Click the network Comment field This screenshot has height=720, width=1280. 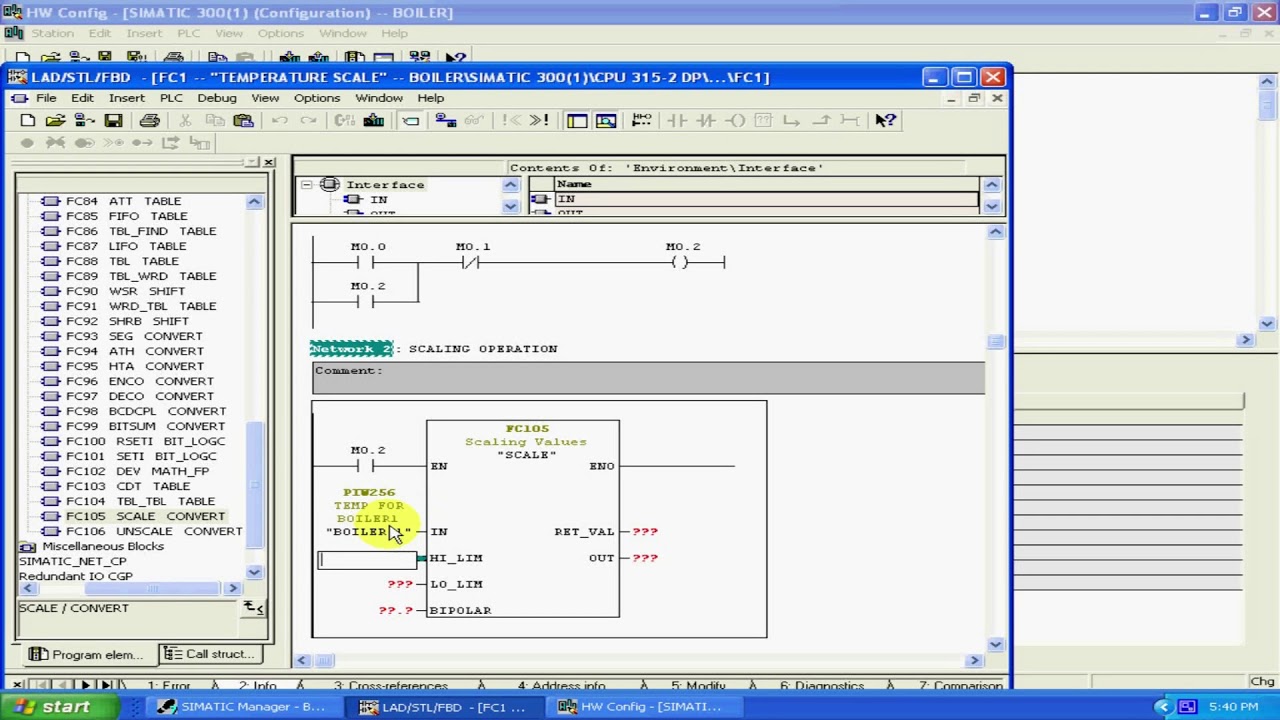click(x=649, y=377)
